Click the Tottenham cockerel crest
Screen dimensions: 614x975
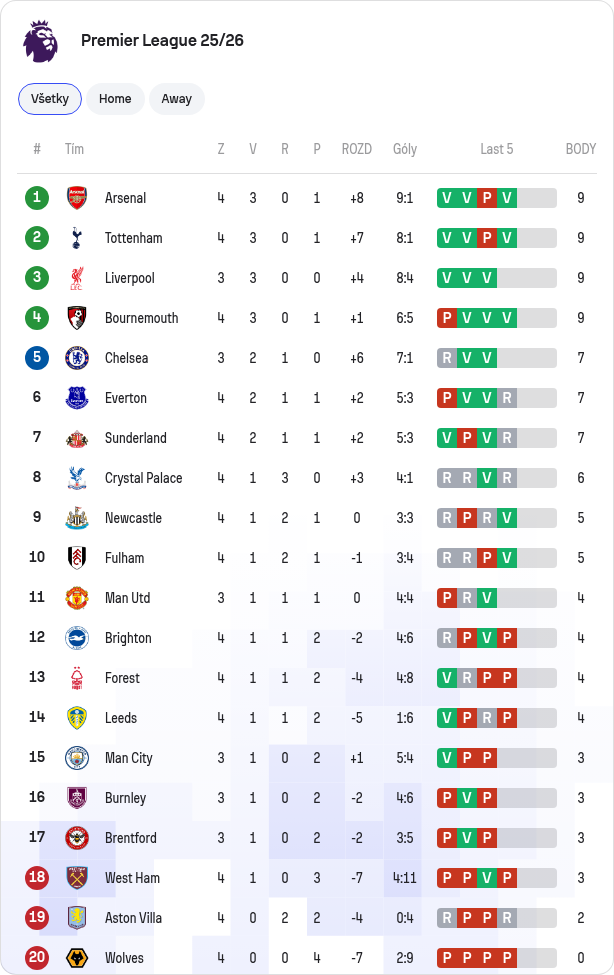pos(77,238)
